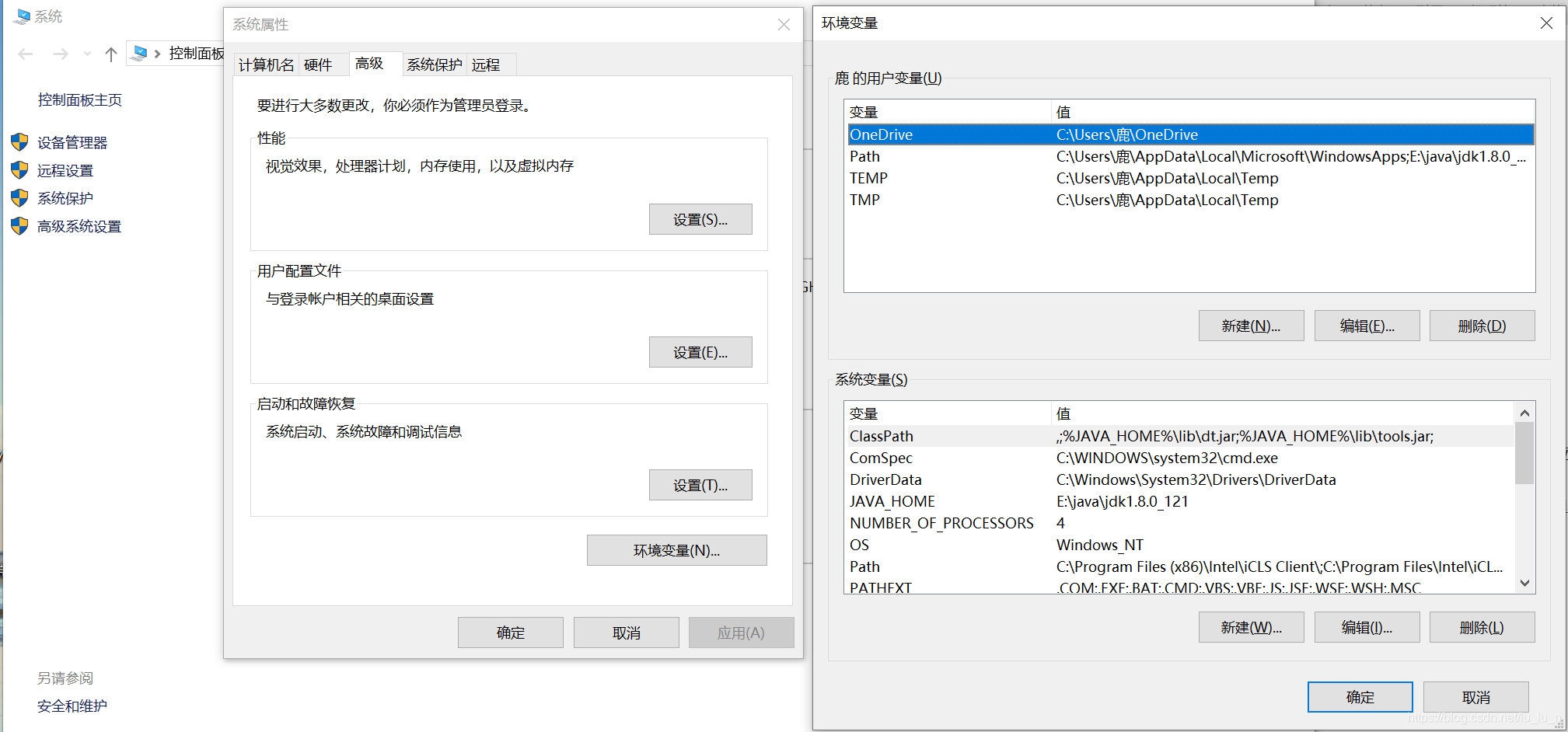Click 删除(D) user variable button
Screen dimensions: 1568x732
(x=1482, y=326)
